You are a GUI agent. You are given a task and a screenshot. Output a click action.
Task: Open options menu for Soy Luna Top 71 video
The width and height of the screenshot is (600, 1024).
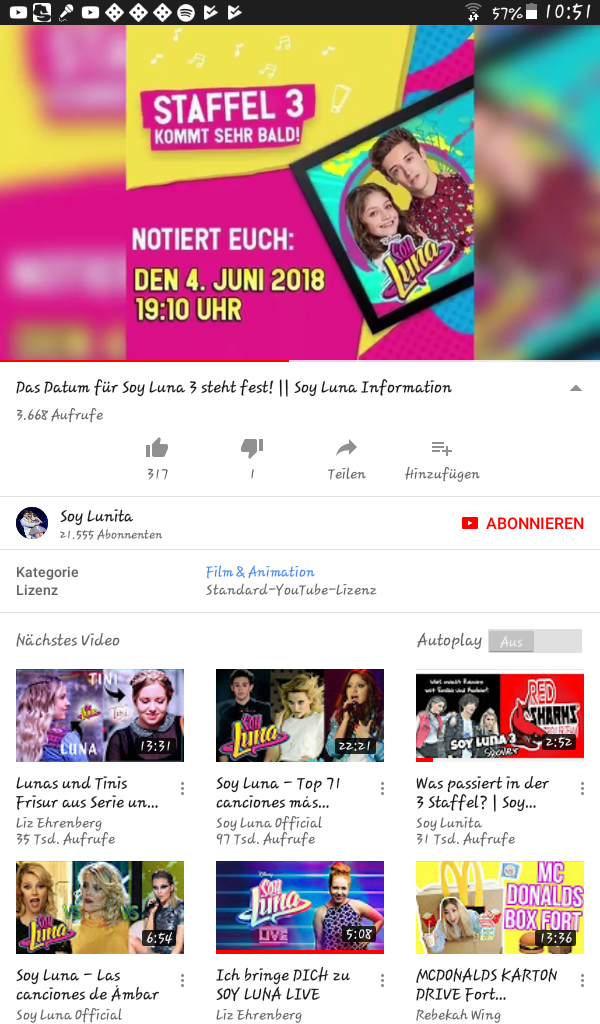point(382,789)
